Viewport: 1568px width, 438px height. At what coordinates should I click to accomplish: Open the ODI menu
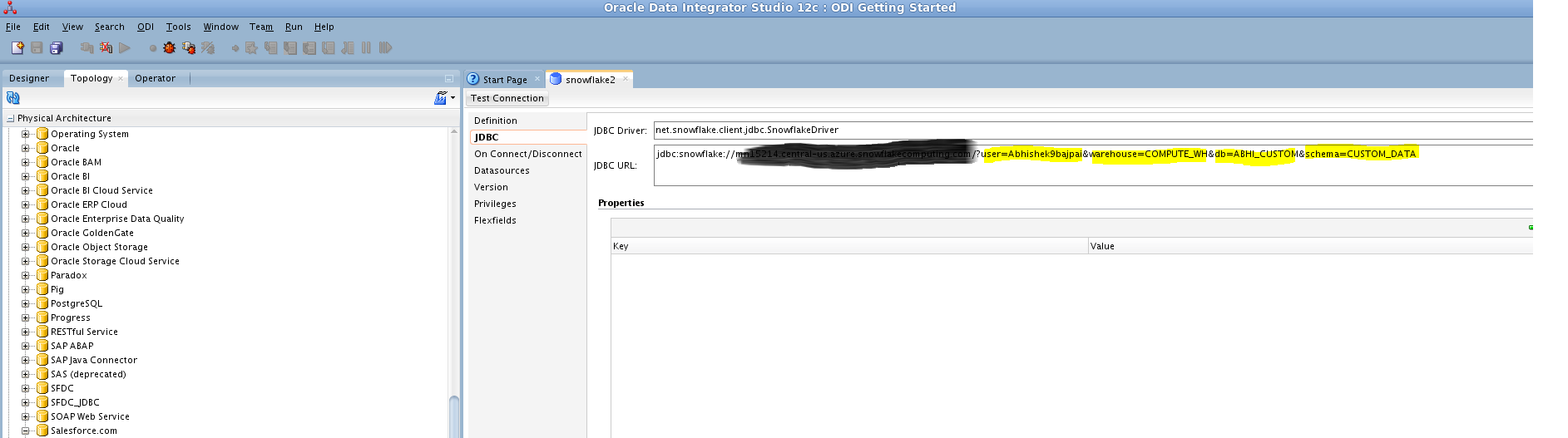coord(146,27)
